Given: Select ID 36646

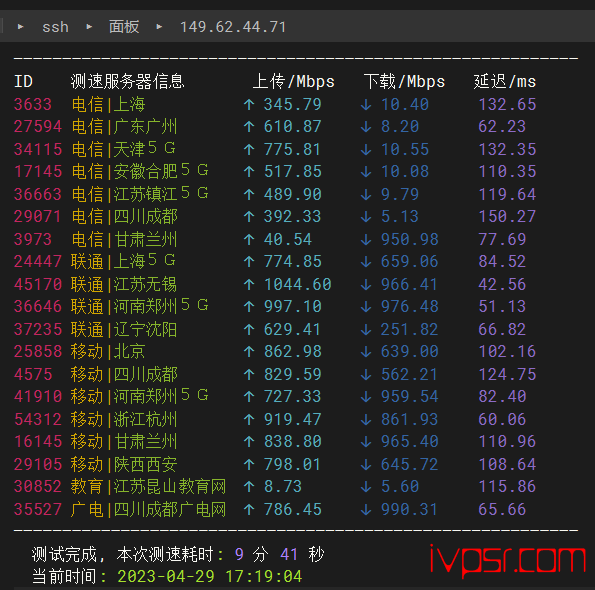Looking at the screenshot, I should (38, 306).
